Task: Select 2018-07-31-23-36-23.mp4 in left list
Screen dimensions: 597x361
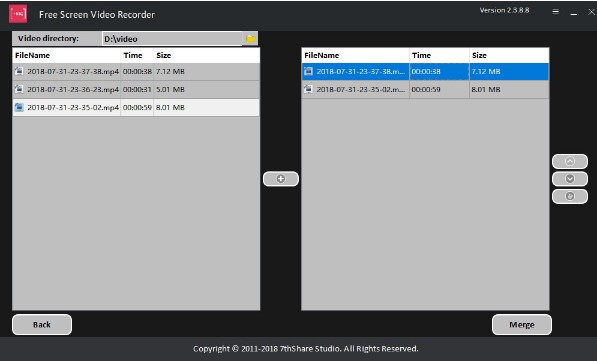Action: tap(136, 89)
